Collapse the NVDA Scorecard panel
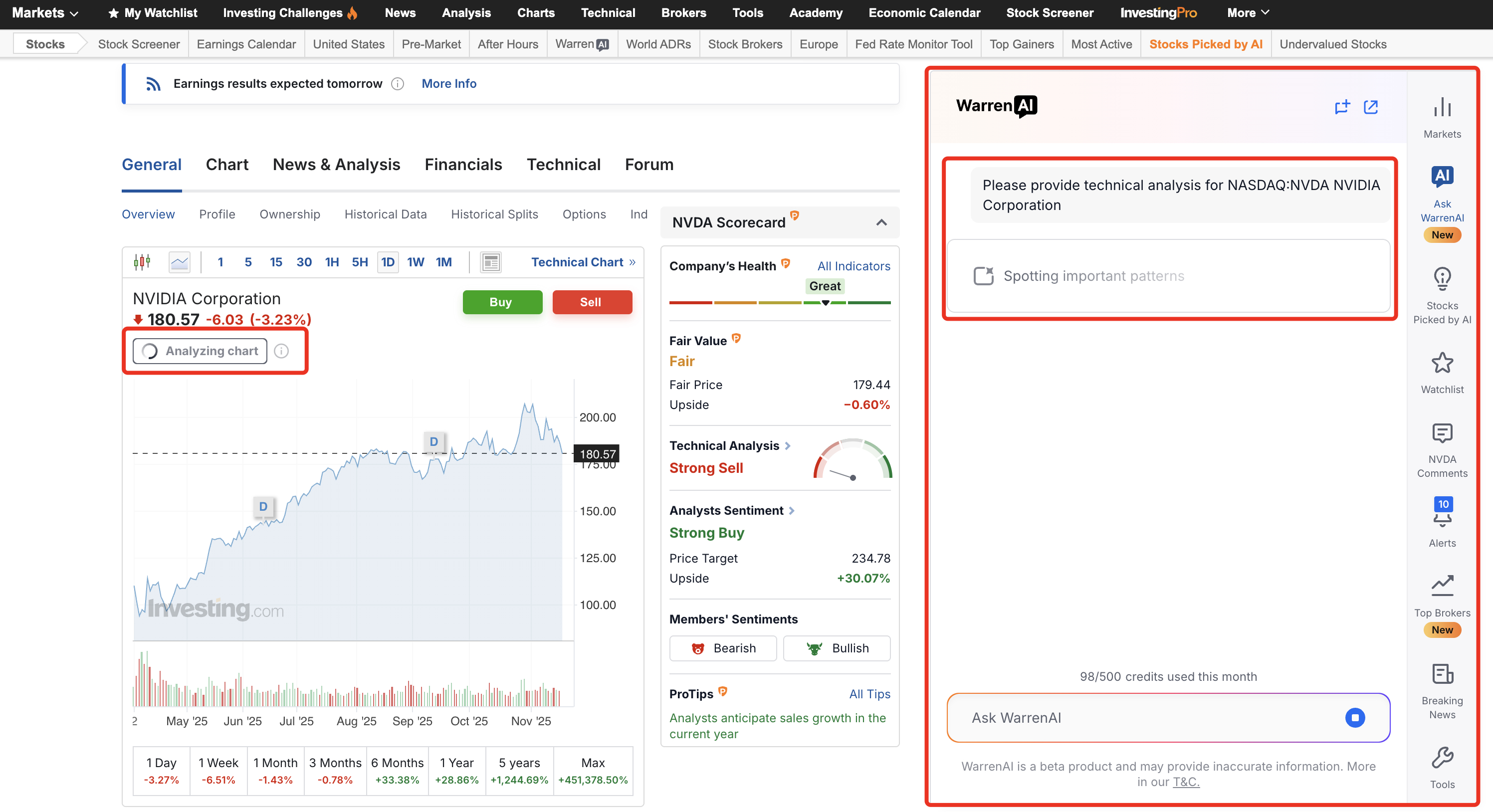This screenshot has width=1493, height=812. click(881, 222)
